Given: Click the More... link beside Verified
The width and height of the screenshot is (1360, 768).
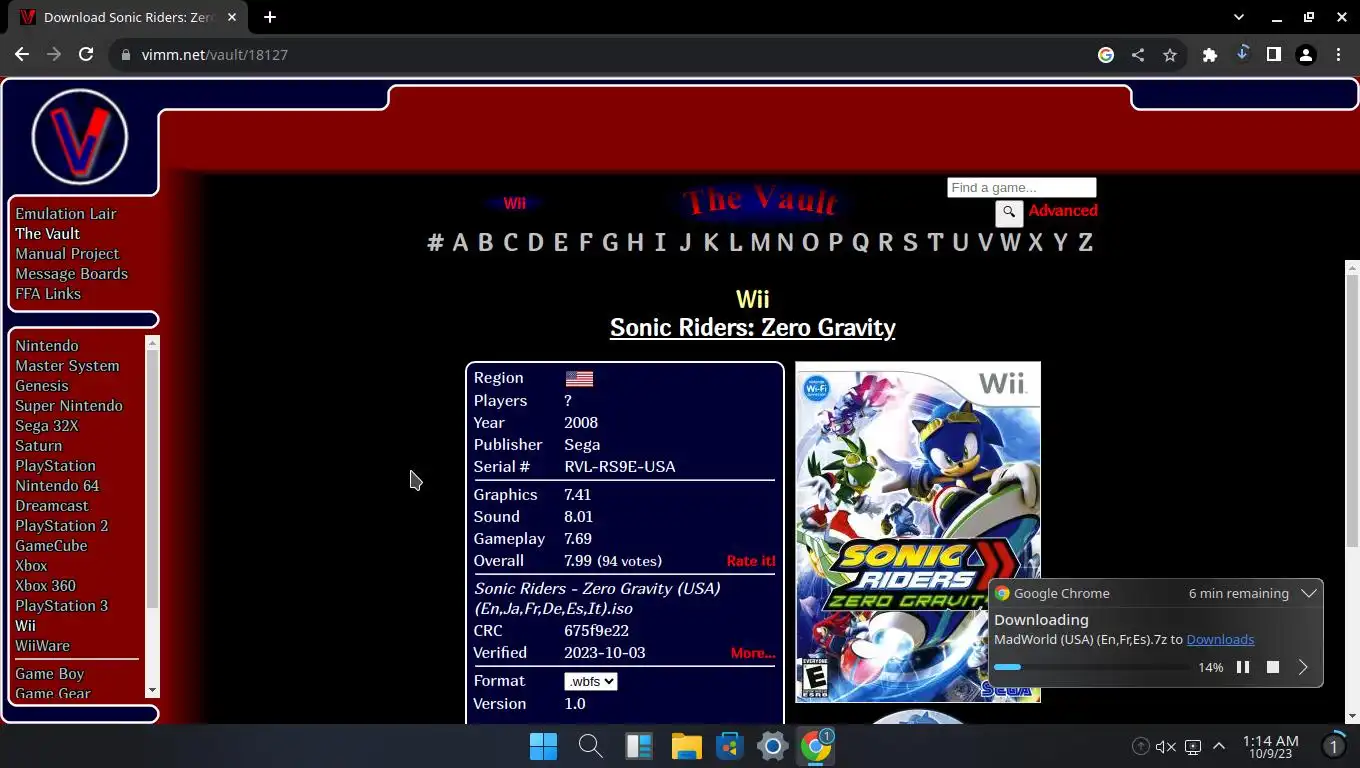Looking at the screenshot, I should 753,652.
